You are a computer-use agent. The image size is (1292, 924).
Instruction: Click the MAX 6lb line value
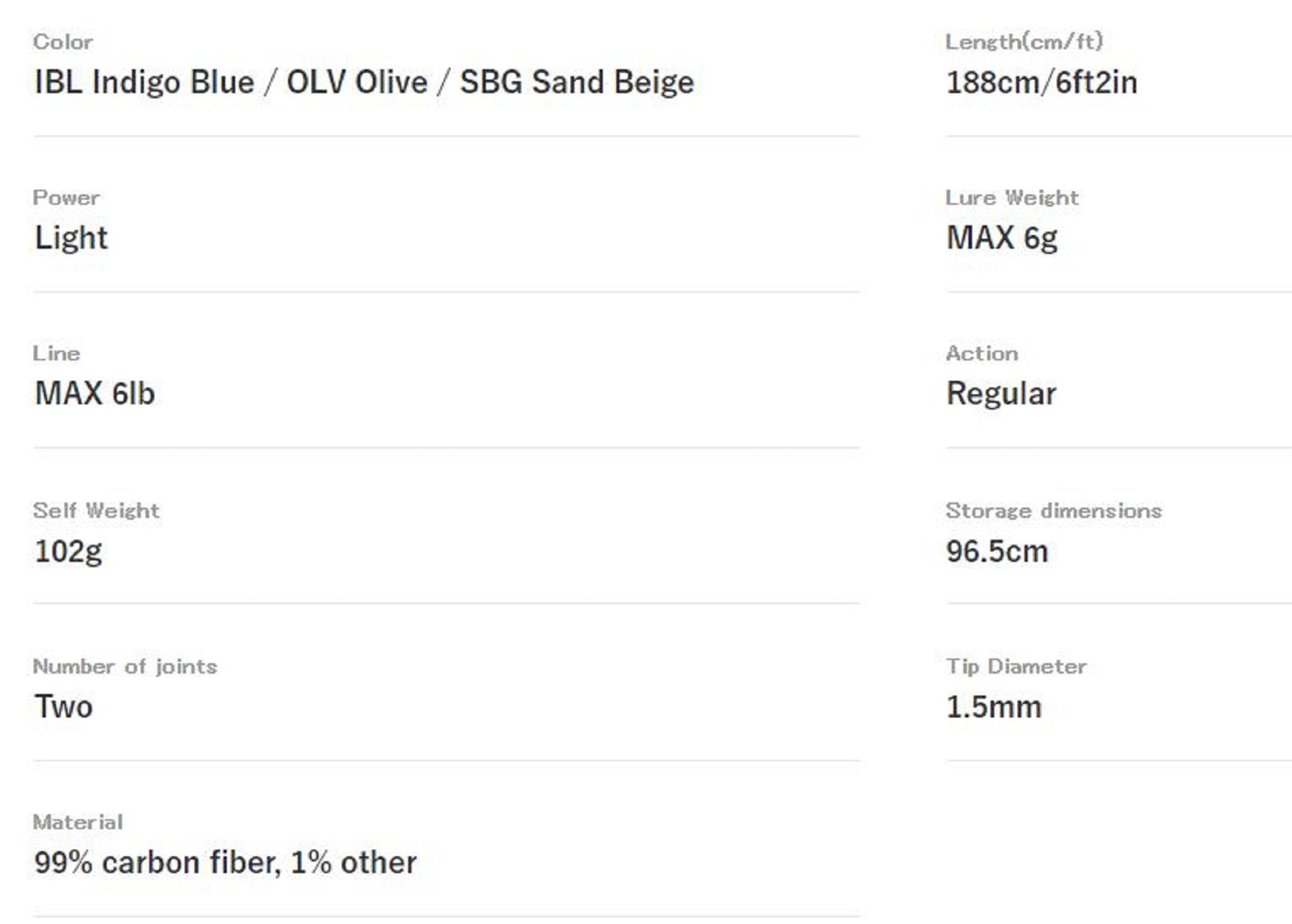pyautogui.click(x=95, y=394)
